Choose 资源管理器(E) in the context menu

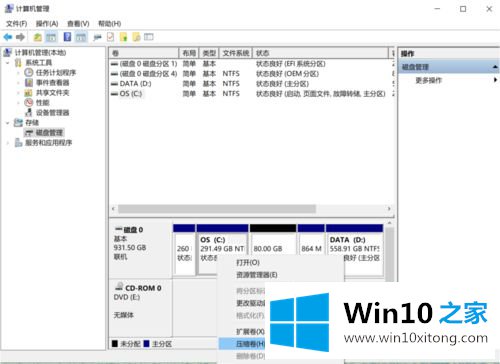coord(257,275)
